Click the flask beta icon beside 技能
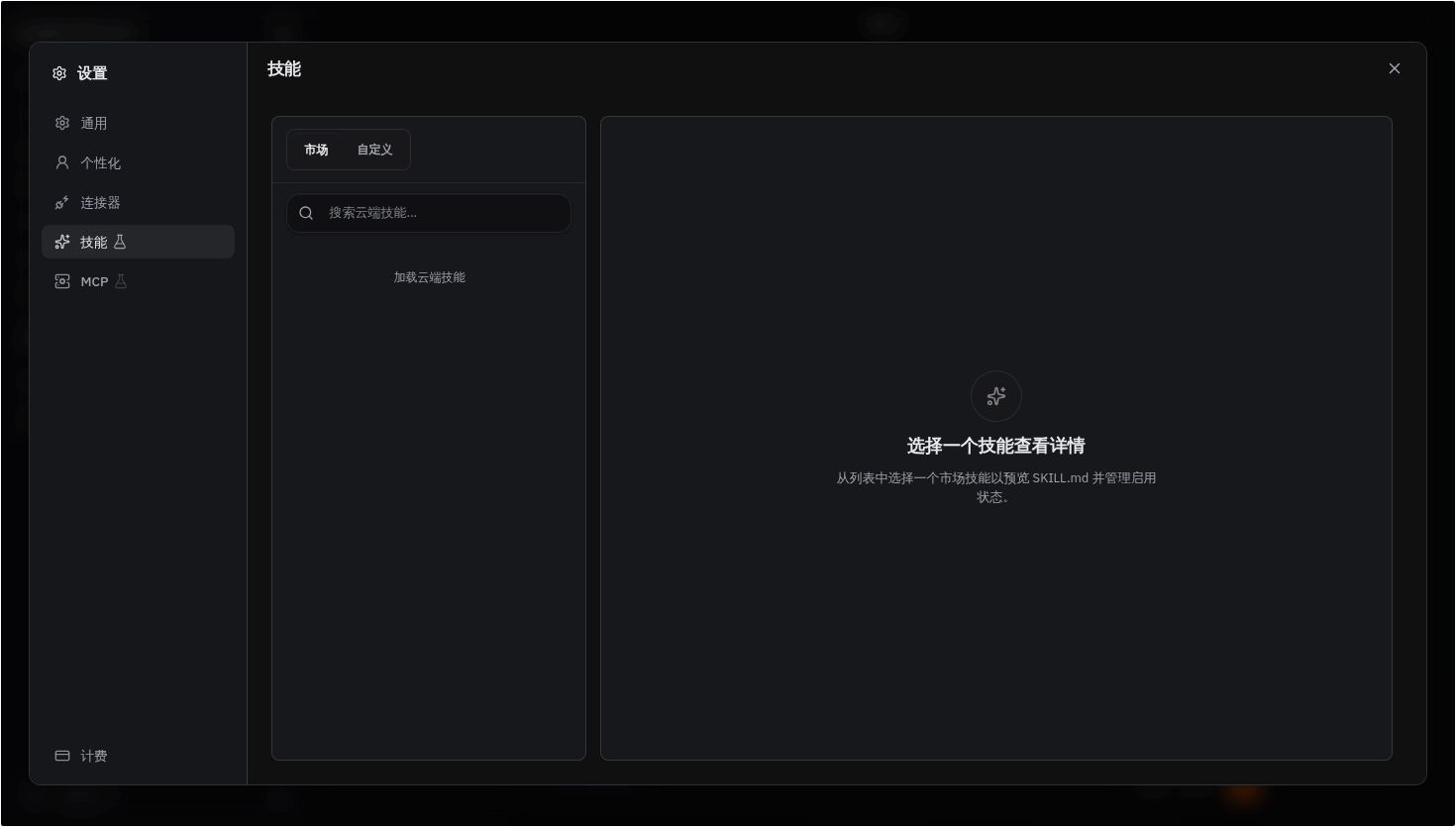Screen dimensions: 1456x827 coord(120,242)
